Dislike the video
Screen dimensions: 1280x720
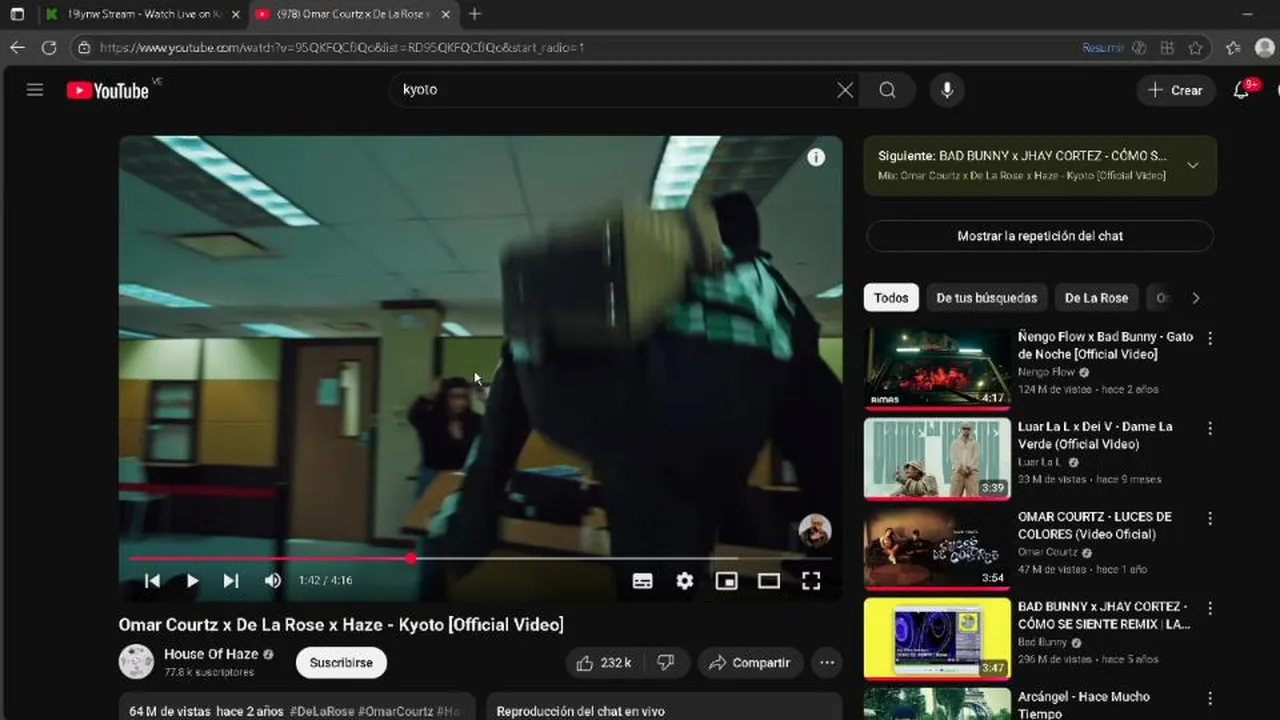[x=665, y=663]
